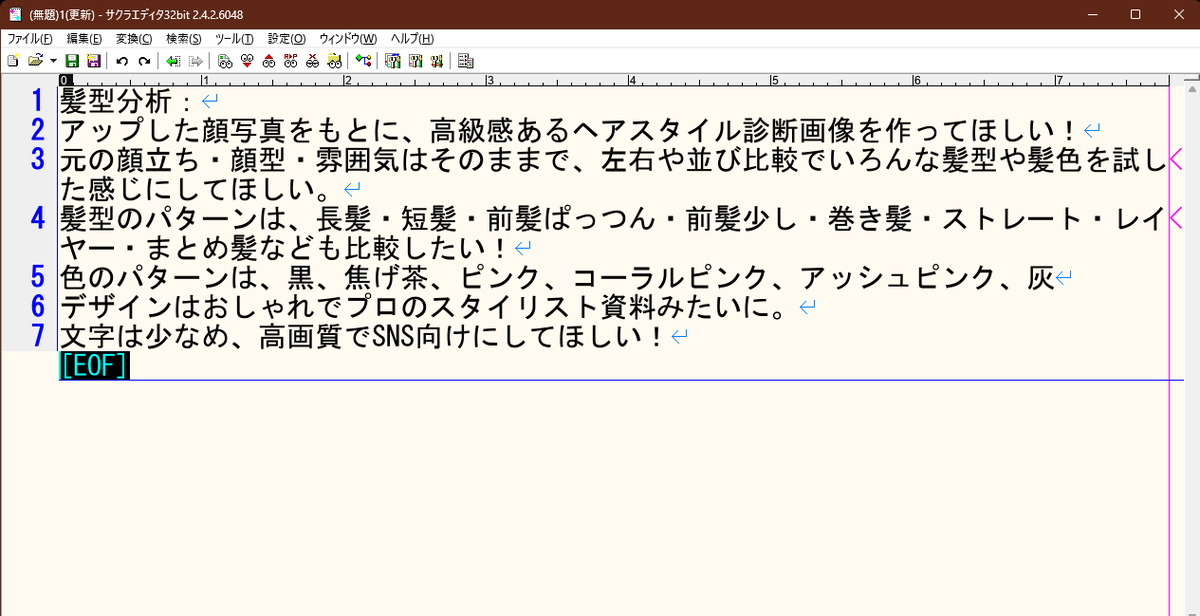Click the text まとめ髪なども比較したい!
This screenshot has height=616, width=1200.
click(330, 247)
